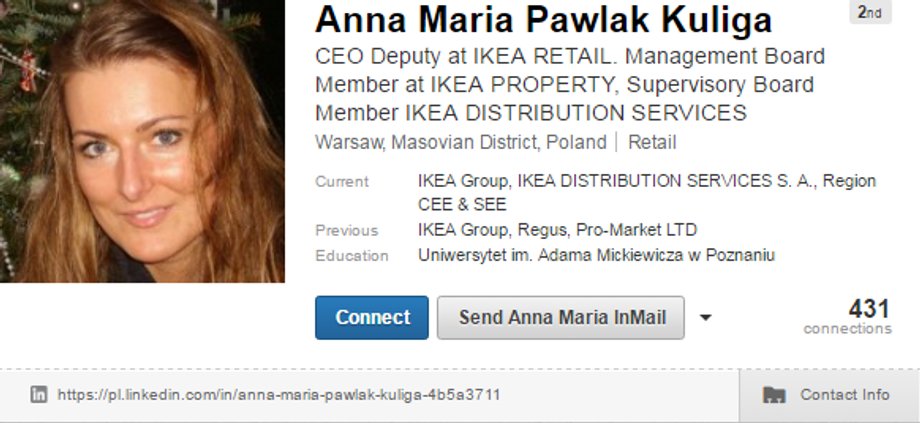920x423 pixels.
Task: Open the profile photo thumbnail
Action: click(142, 141)
